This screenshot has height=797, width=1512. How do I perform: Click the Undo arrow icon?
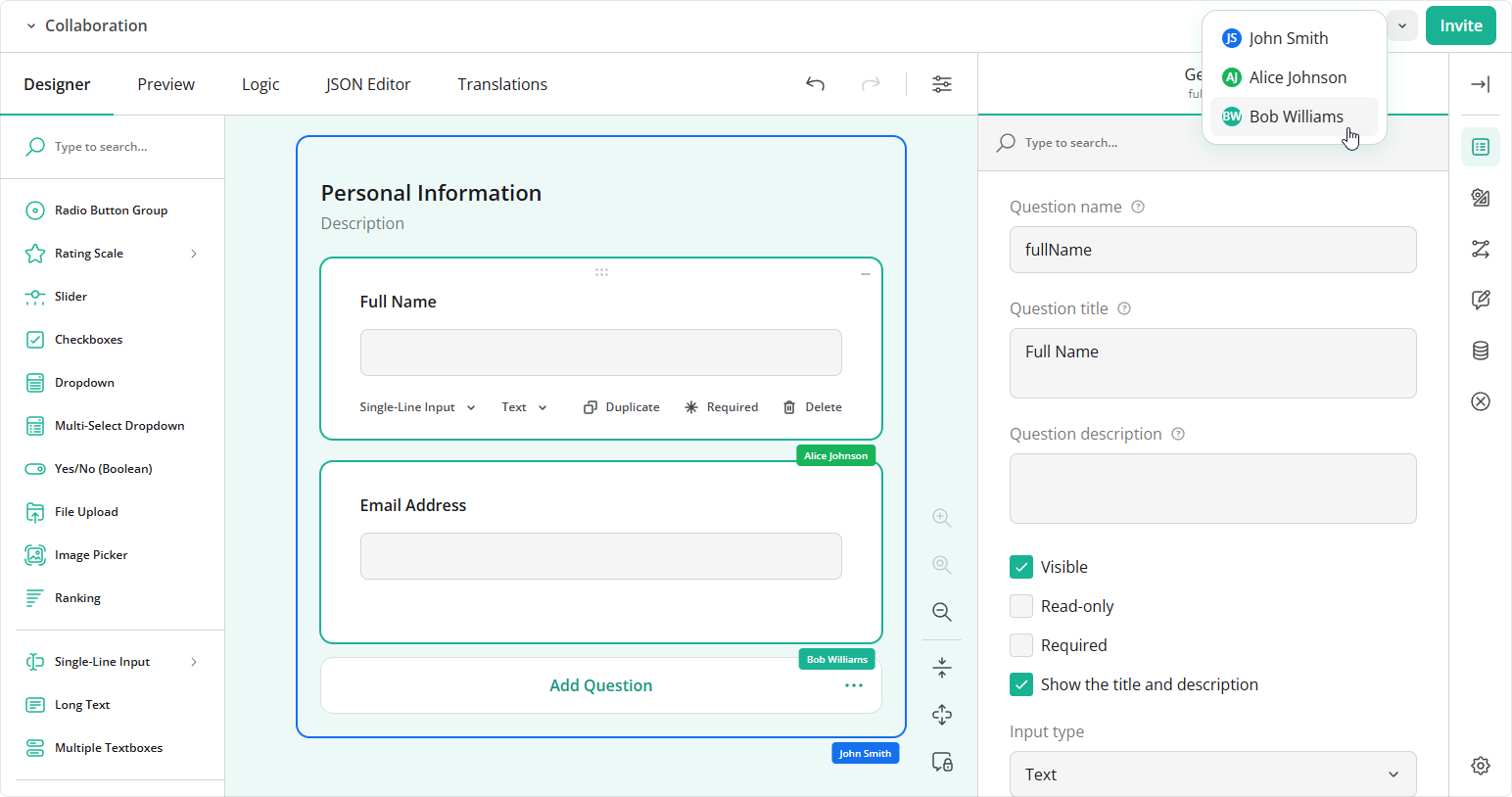(x=815, y=84)
